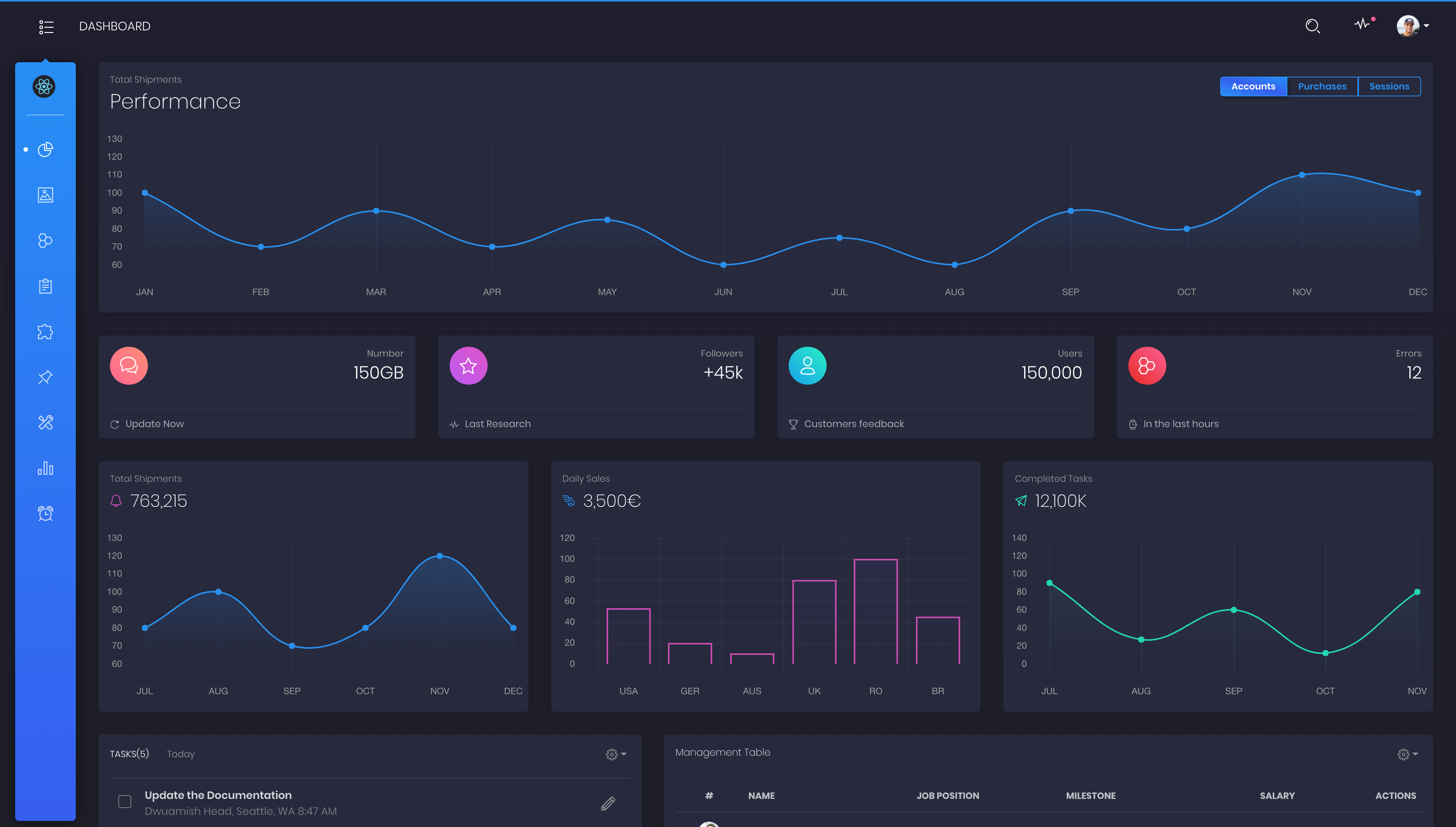The height and width of the screenshot is (827, 1456).
Task: Select the pin sidebar icon
Action: click(45, 377)
